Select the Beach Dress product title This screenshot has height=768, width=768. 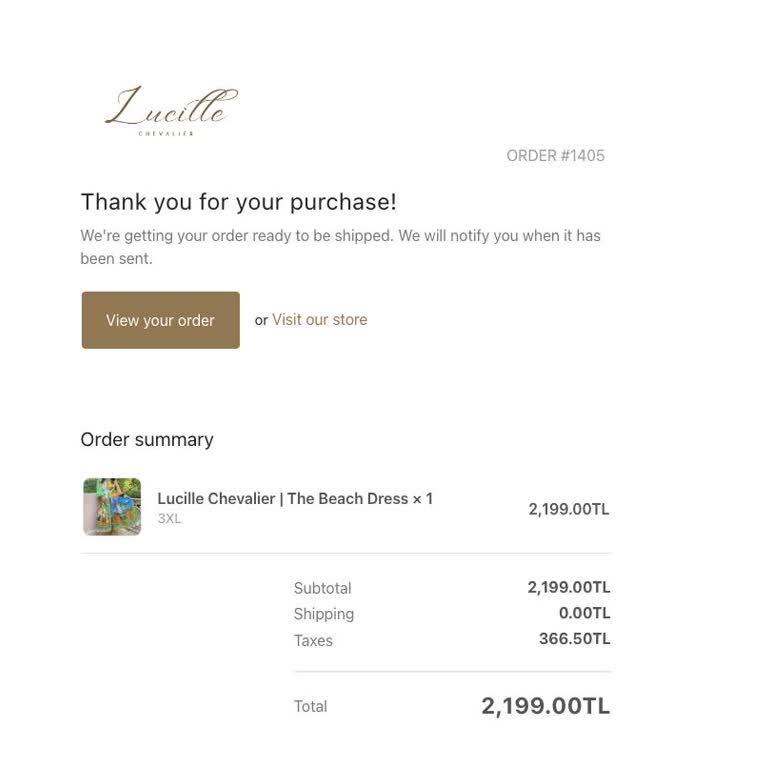[x=294, y=498]
